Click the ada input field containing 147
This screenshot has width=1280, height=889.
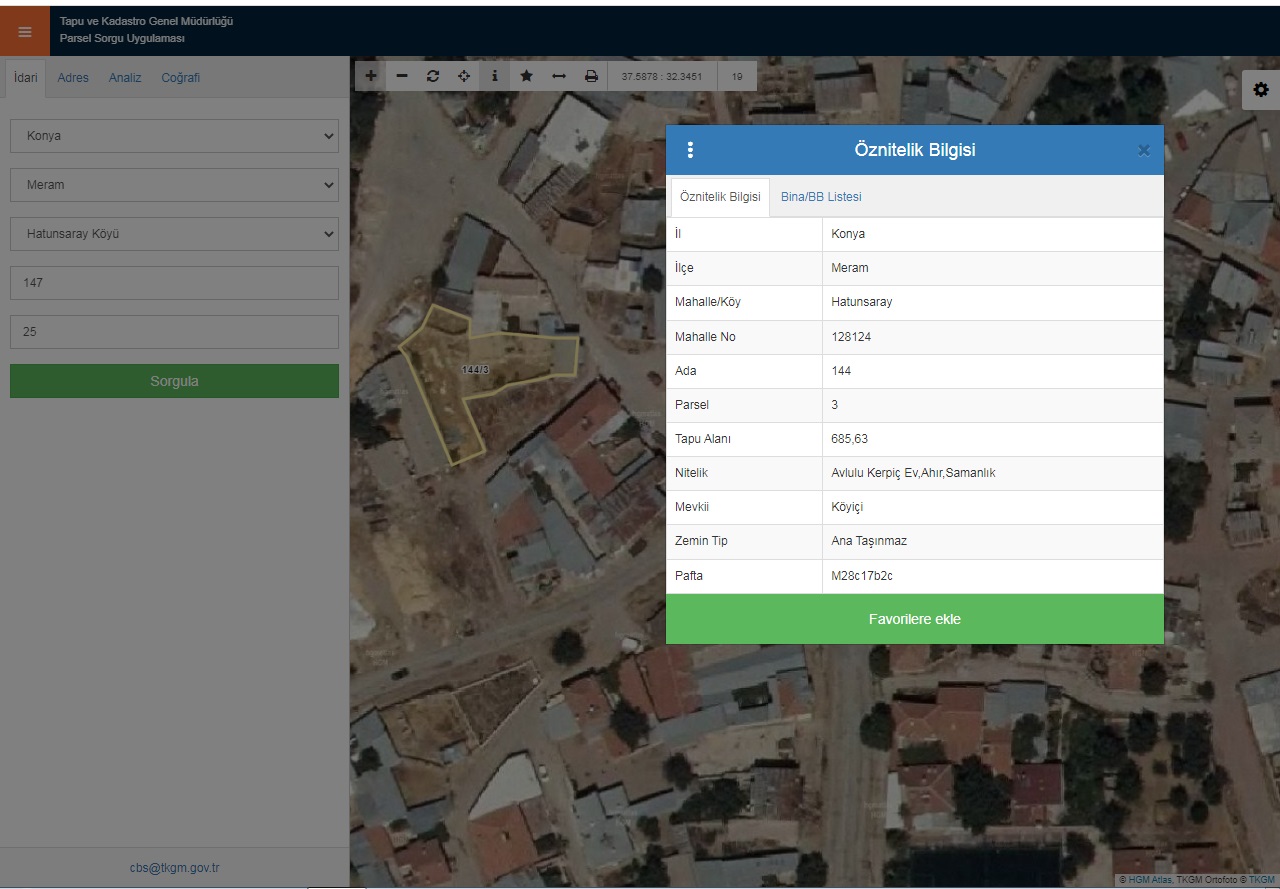pos(174,283)
